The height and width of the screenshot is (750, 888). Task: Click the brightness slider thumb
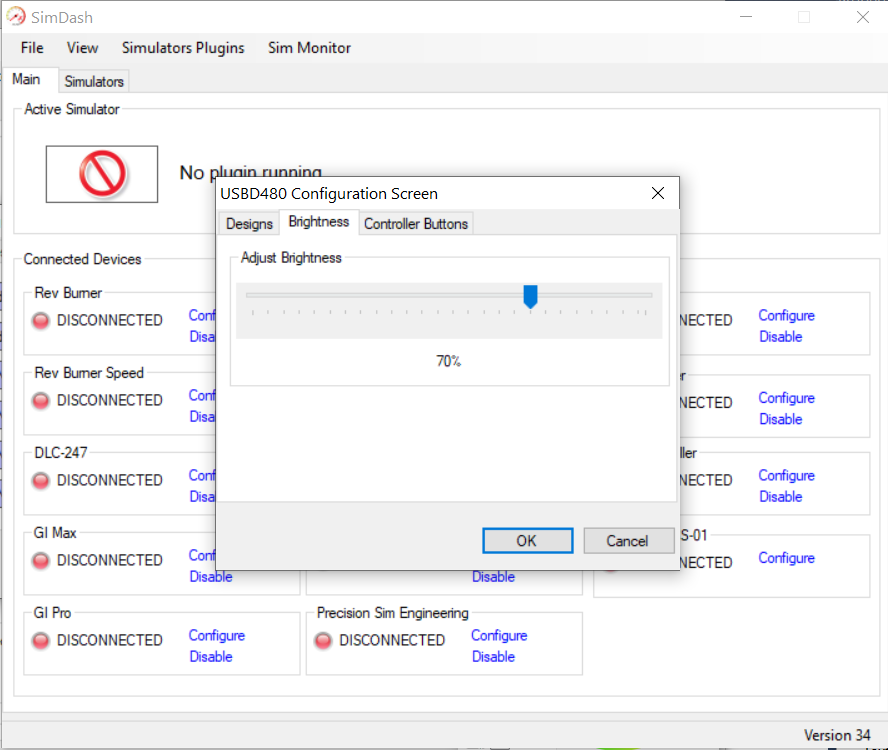point(531,296)
